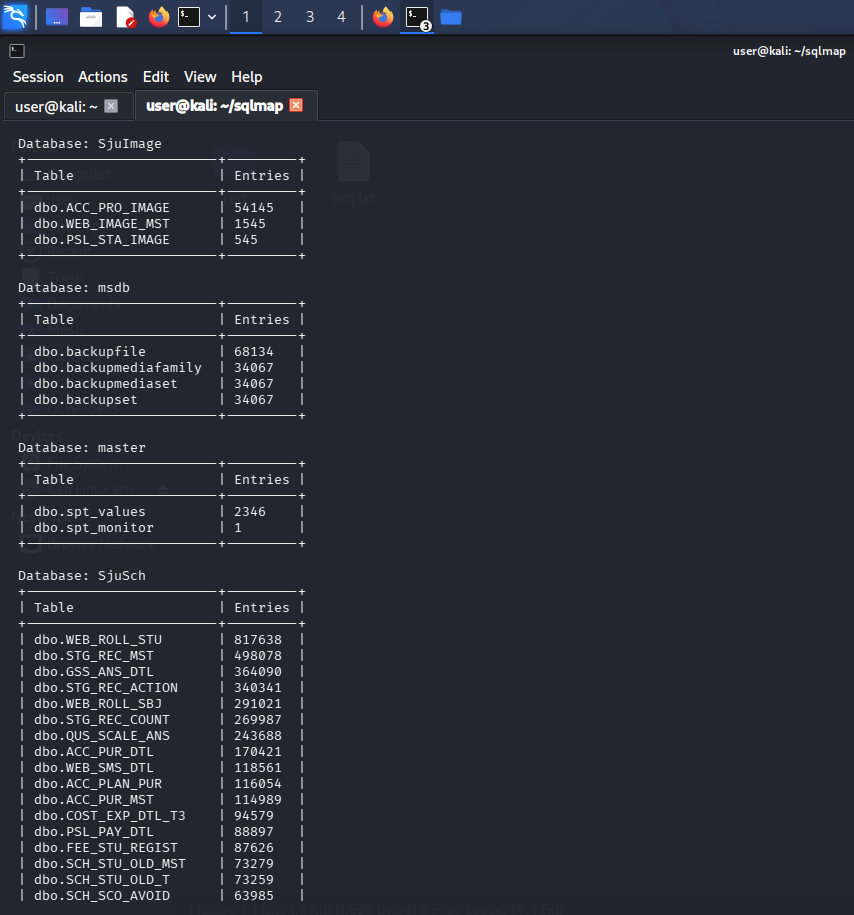Image resolution: width=854 pixels, height=915 pixels.
Task: Click table name dbo.SCH_SCO_AVOID
Action: pyautogui.click(x=102, y=895)
